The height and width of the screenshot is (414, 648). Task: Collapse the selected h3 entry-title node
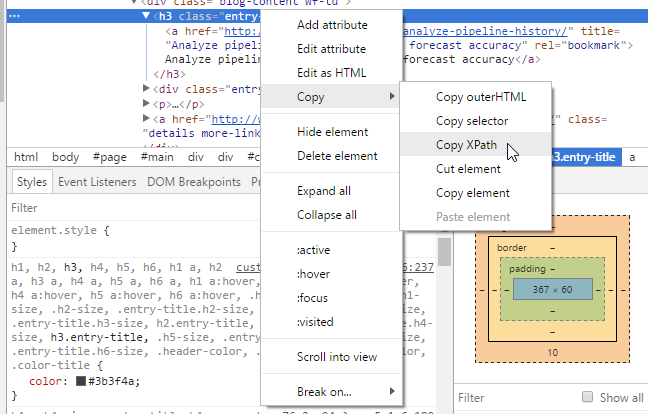[146, 16]
